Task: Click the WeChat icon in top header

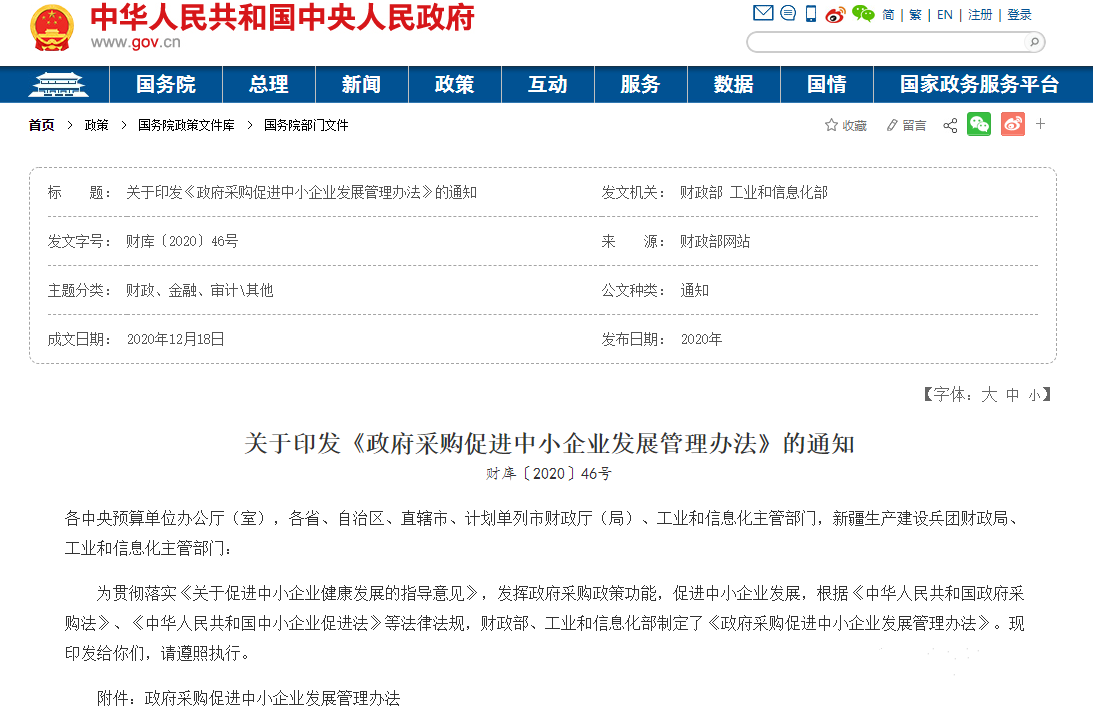Action: (863, 13)
